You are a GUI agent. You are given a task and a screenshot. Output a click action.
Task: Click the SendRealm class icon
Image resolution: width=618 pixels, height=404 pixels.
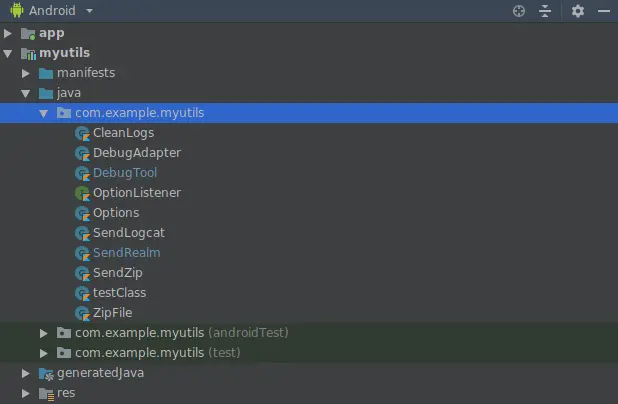point(83,253)
